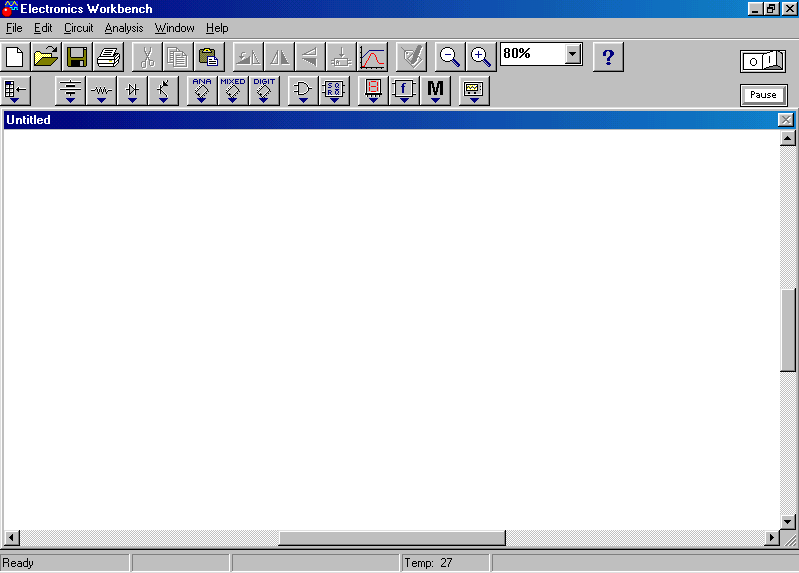Image resolution: width=799 pixels, height=573 pixels.
Task: Open the Miscellaneous M parts bin
Action: [x=435, y=91]
